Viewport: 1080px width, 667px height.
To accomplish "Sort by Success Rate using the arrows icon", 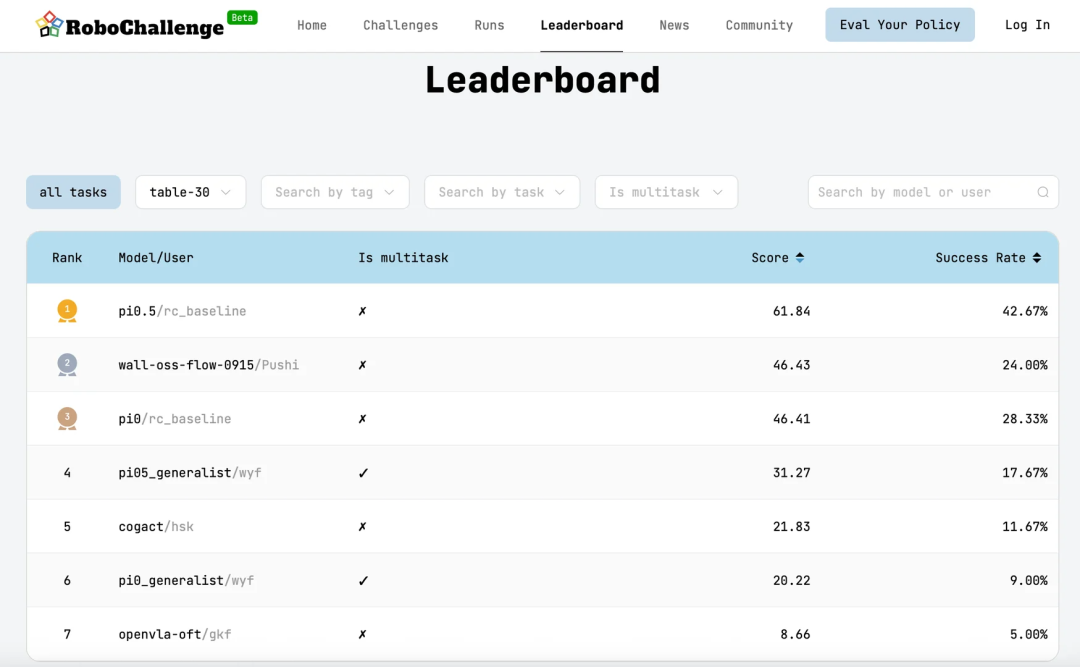I will 1037,258.
